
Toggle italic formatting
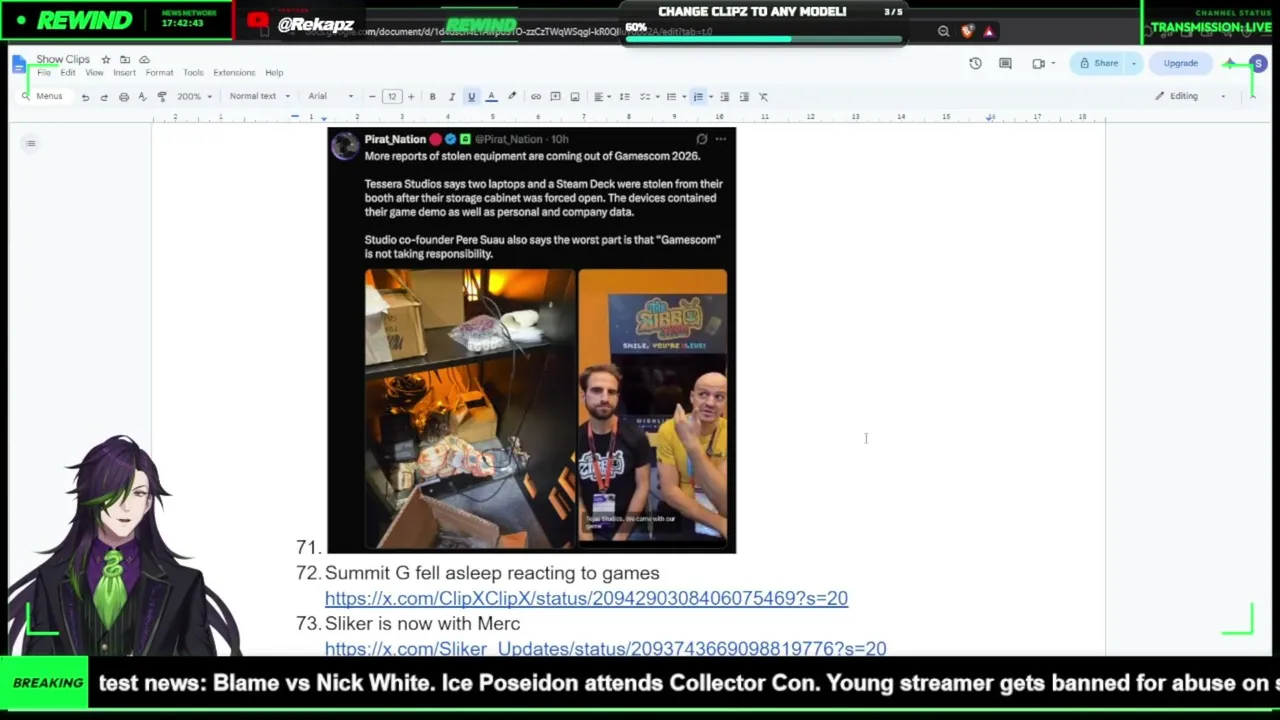click(452, 97)
